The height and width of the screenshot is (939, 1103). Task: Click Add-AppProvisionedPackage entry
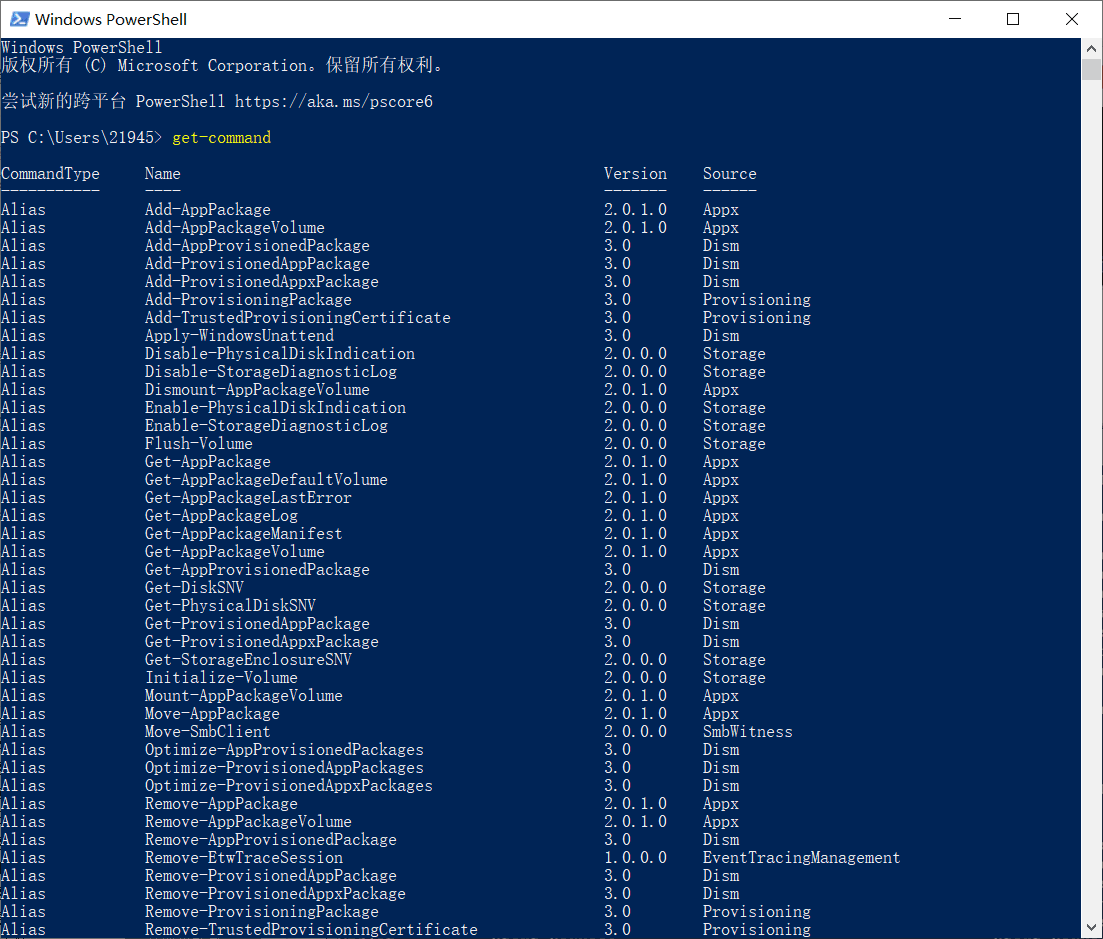point(257,245)
